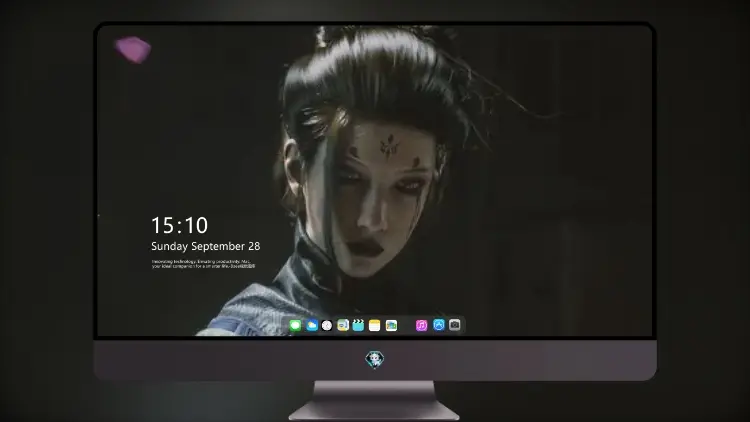Screen dimensions: 750x422
Task: Open the Maps app in dock
Action: [342, 325]
